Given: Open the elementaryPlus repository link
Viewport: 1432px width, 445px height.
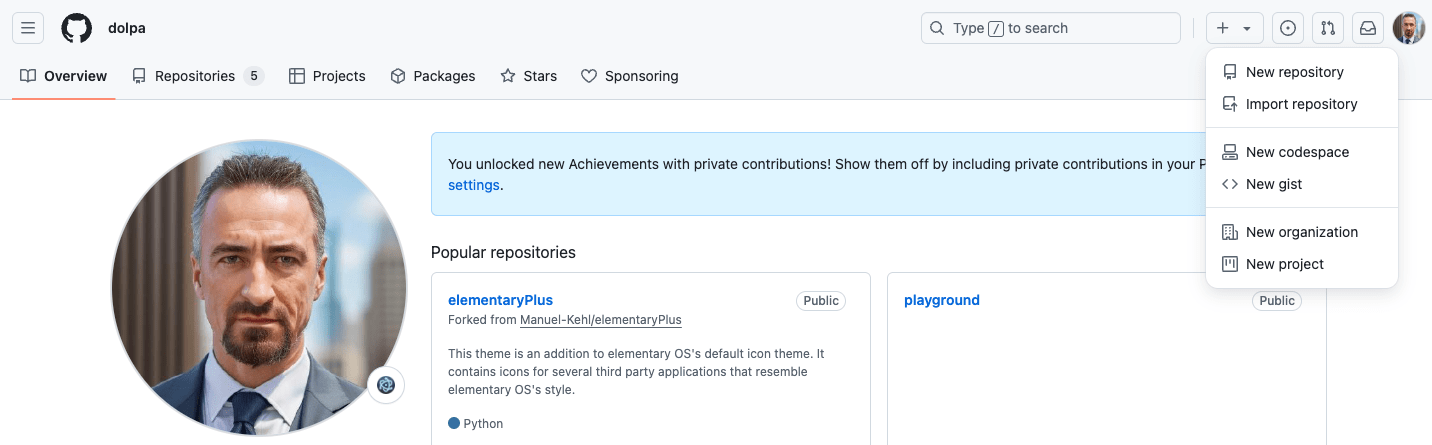Looking at the screenshot, I should tap(500, 300).
